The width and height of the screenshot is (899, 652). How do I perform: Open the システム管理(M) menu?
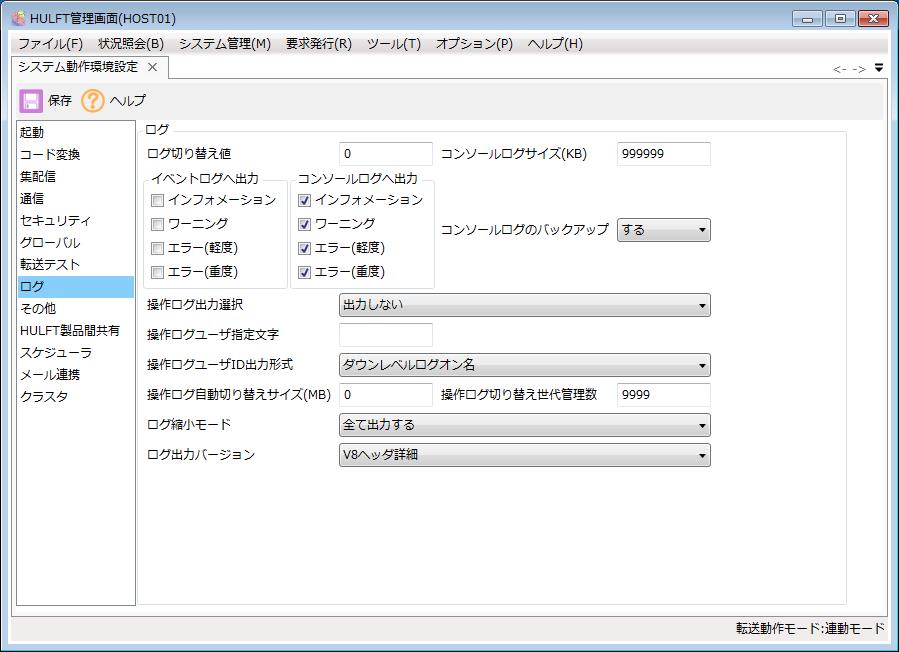click(225, 44)
